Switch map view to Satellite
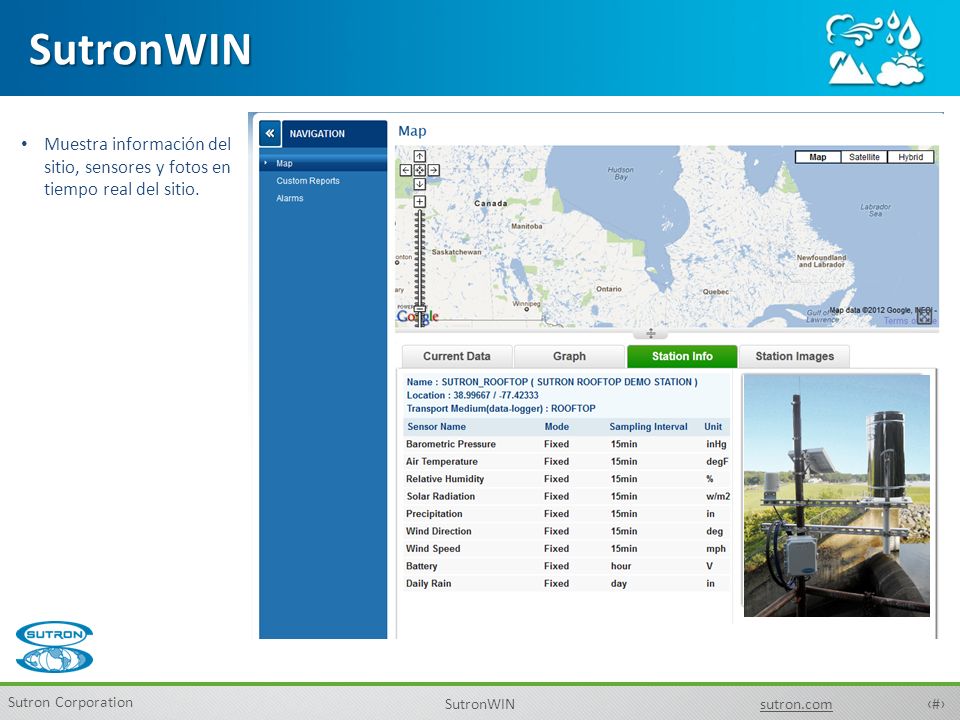 pyautogui.click(x=864, y=157)
